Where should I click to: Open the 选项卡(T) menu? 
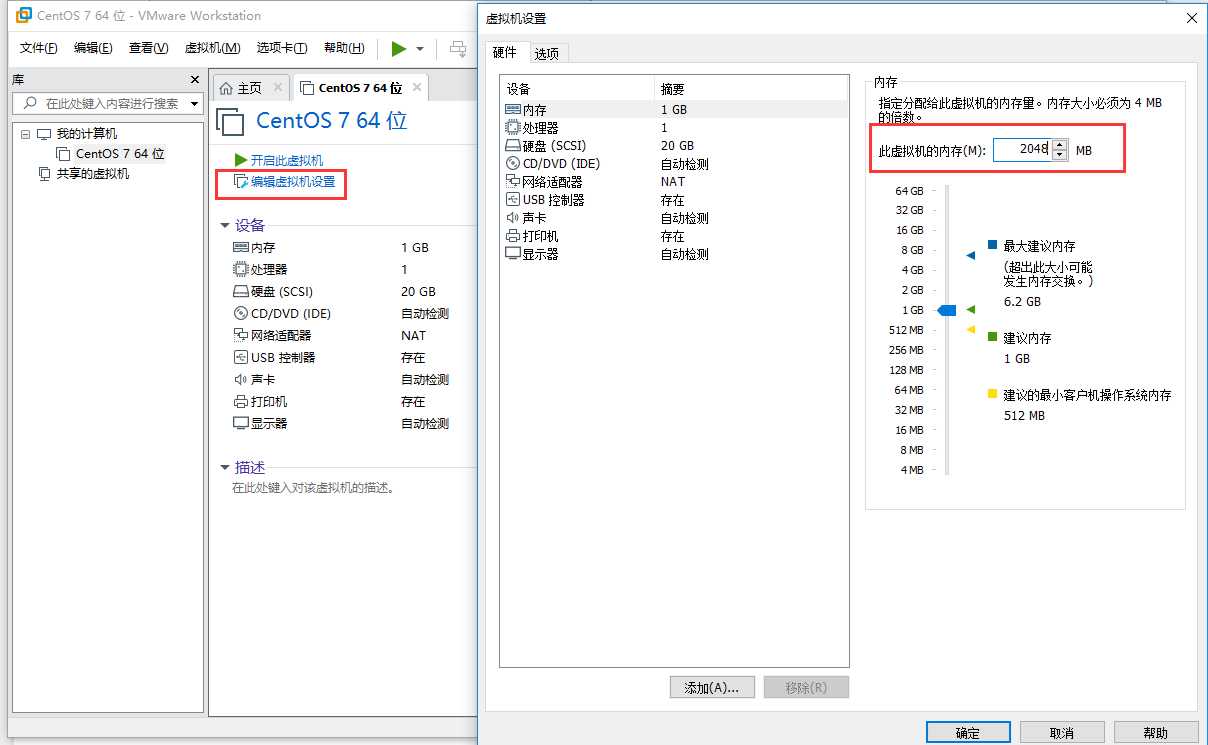click(x=282, y=48)
